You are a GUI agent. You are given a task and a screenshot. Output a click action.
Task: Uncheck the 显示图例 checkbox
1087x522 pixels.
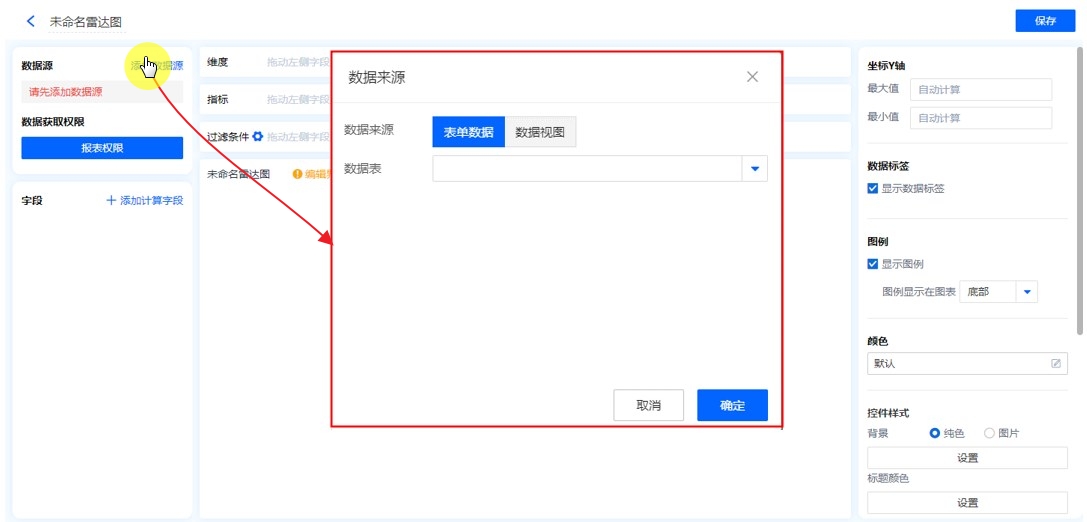click(x=873, y=264)
